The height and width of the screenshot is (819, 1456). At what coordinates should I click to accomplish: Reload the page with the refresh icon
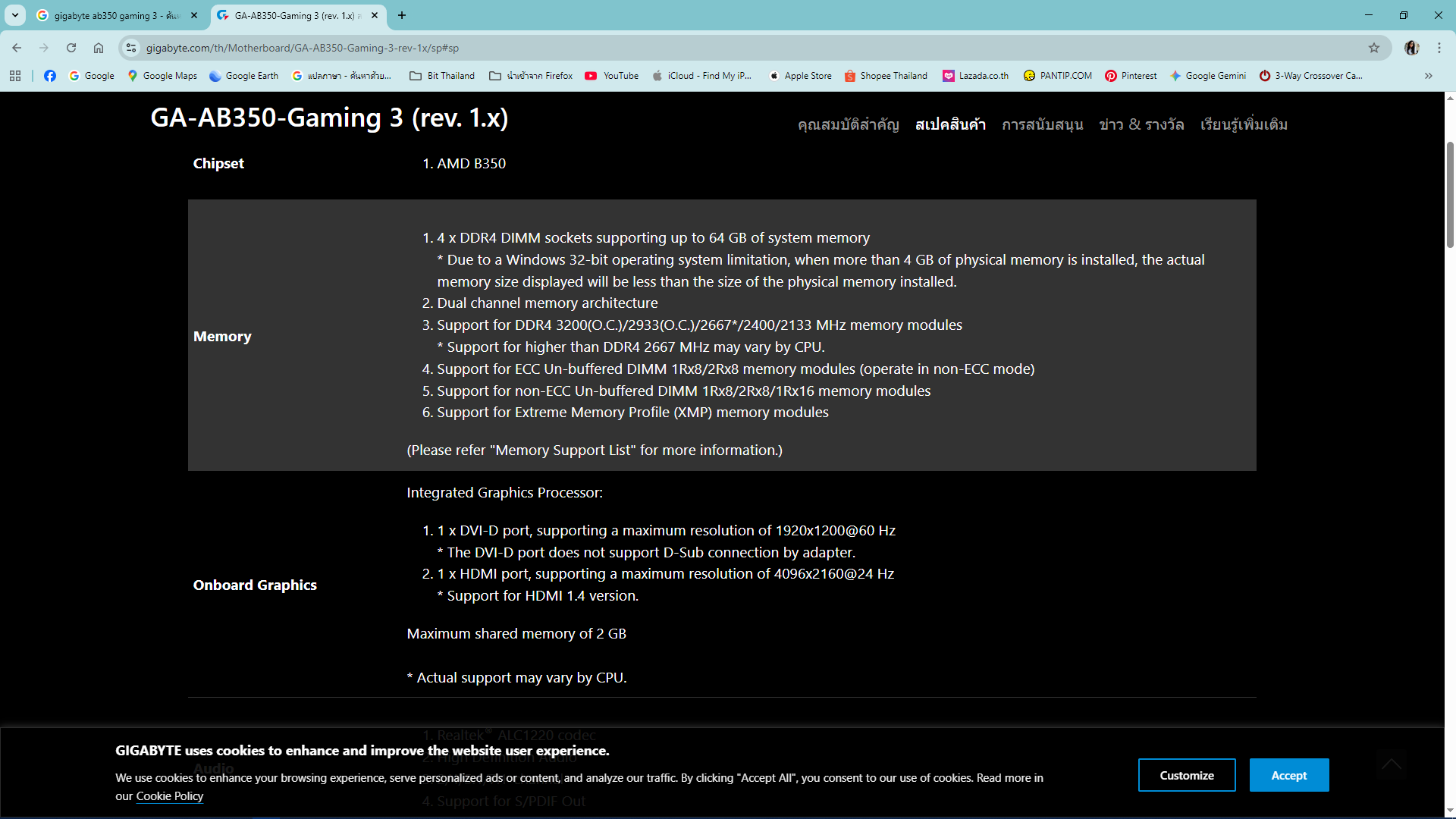pos(71,48)
